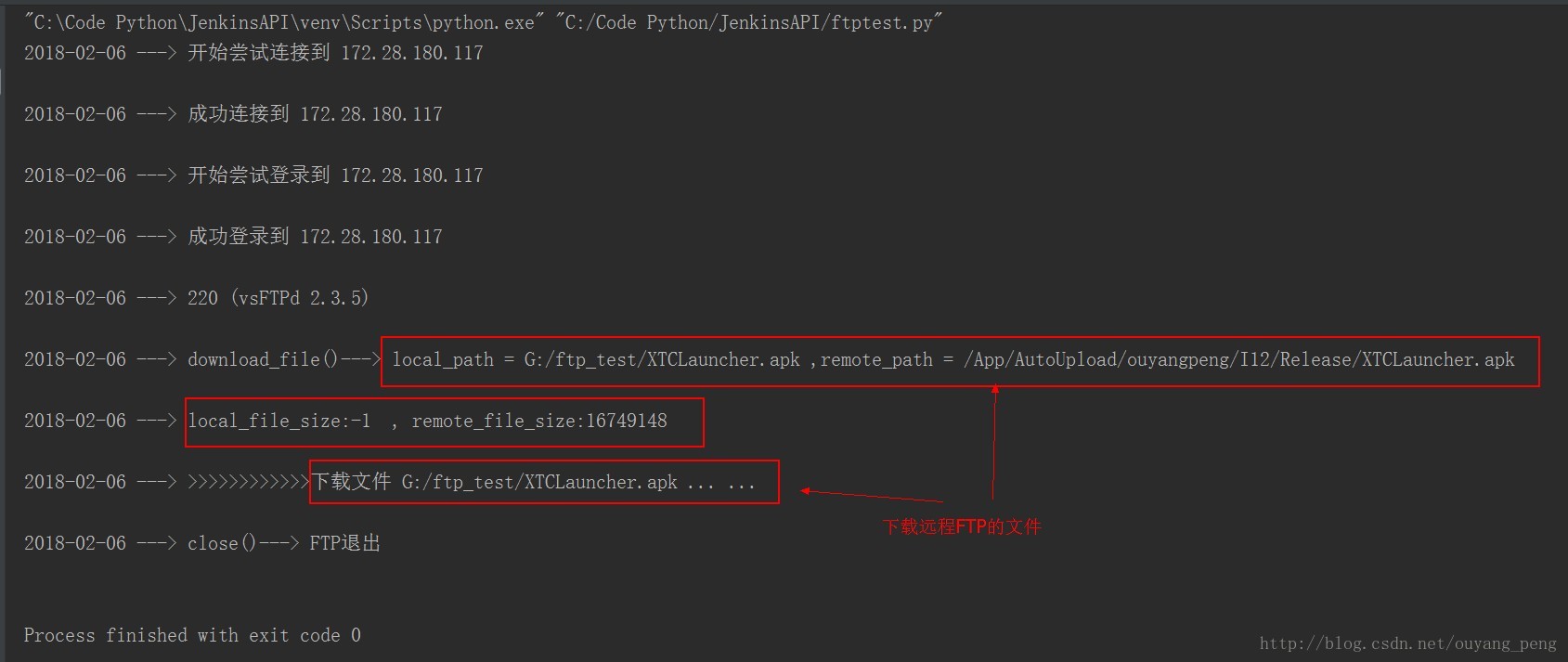
Task: Click the '开始尝试连接到 172.28.180.117' log line
Action: (335, 53)
